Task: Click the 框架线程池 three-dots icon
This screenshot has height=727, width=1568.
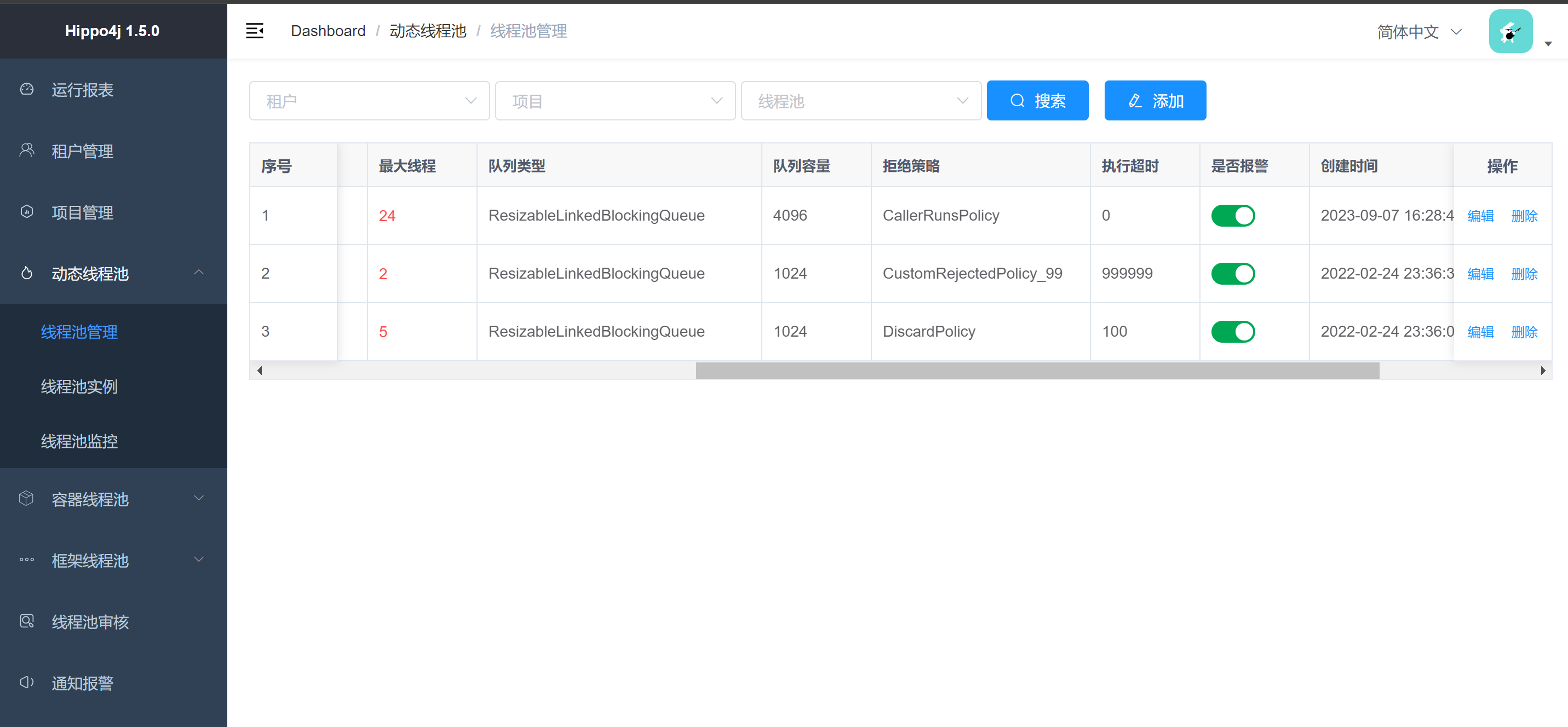Action: coord(27,559)
